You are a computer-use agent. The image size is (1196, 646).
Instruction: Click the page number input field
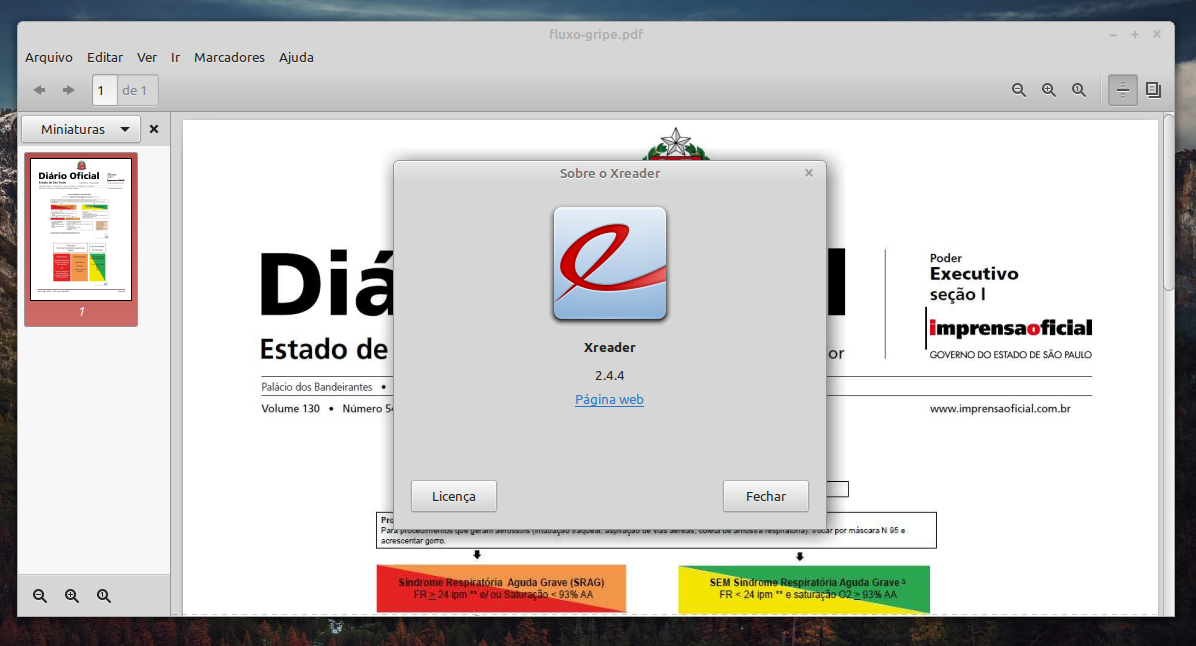point(104,90)
